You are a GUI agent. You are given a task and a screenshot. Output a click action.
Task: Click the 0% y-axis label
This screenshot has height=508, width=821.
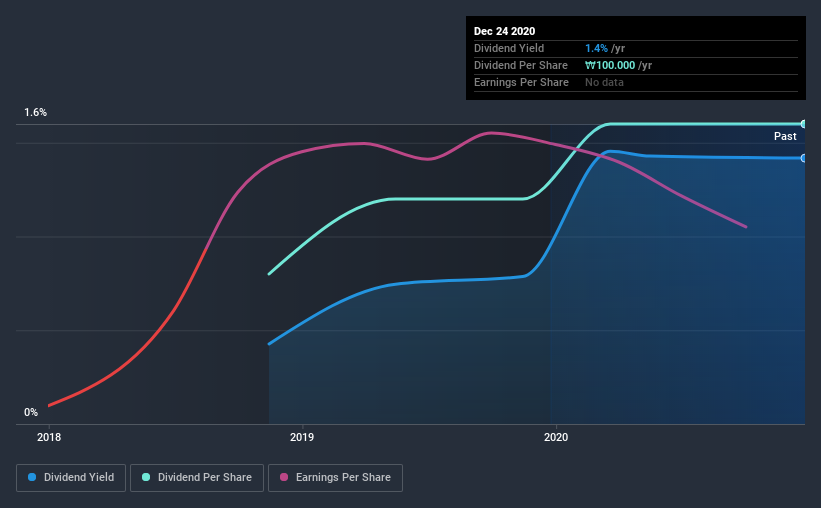tap(31, 413)
